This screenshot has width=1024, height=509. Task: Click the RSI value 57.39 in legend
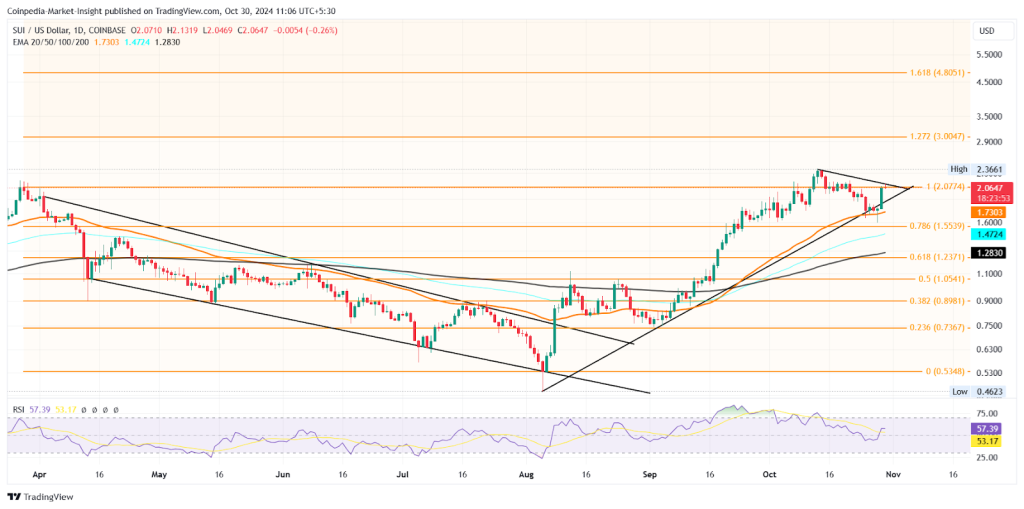tap(38, 410)
